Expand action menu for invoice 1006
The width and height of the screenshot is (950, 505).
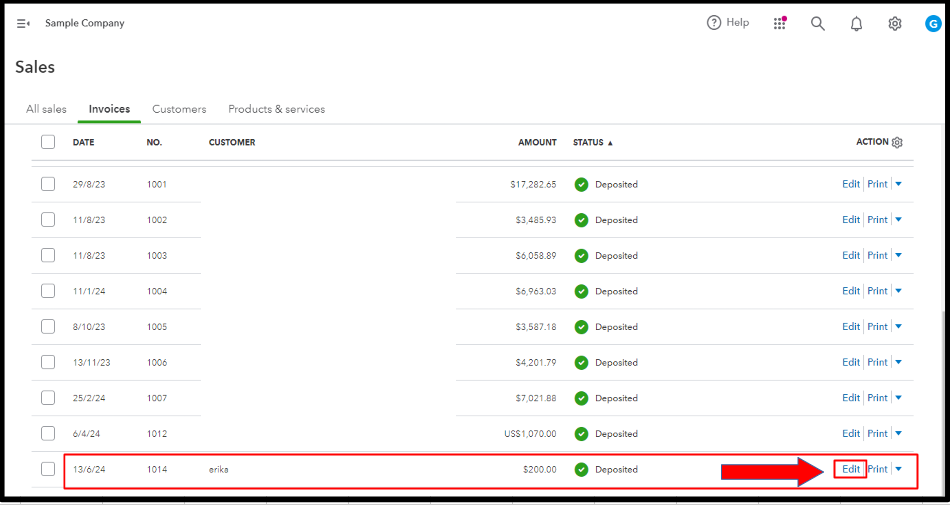[x=898, y=362]
